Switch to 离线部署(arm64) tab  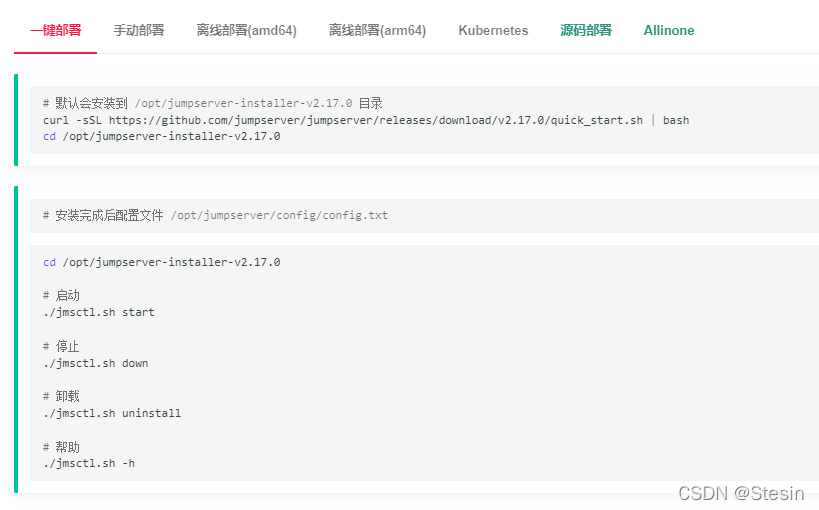point(377,30)
